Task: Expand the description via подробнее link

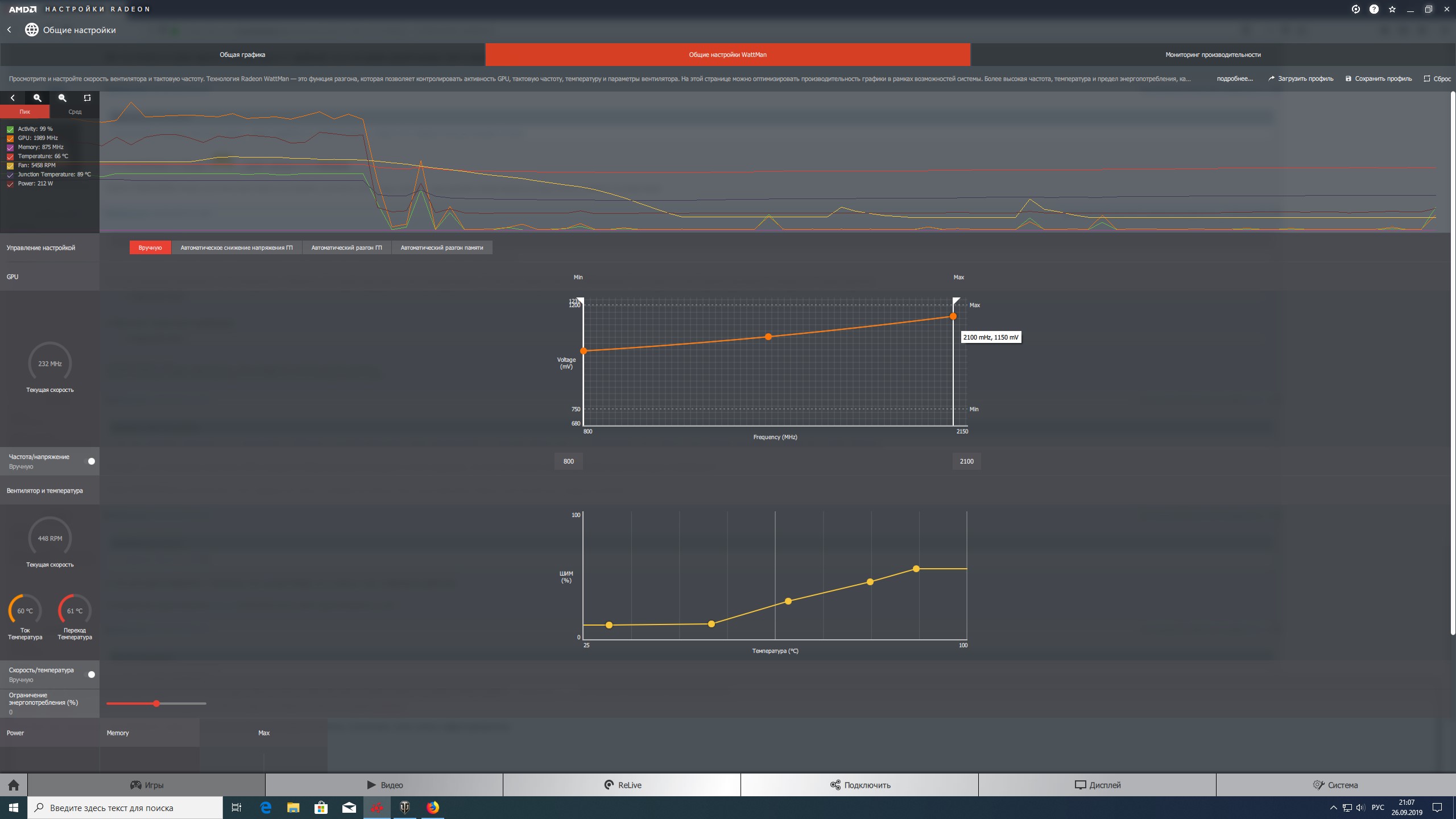Action: pos(1234,78)
